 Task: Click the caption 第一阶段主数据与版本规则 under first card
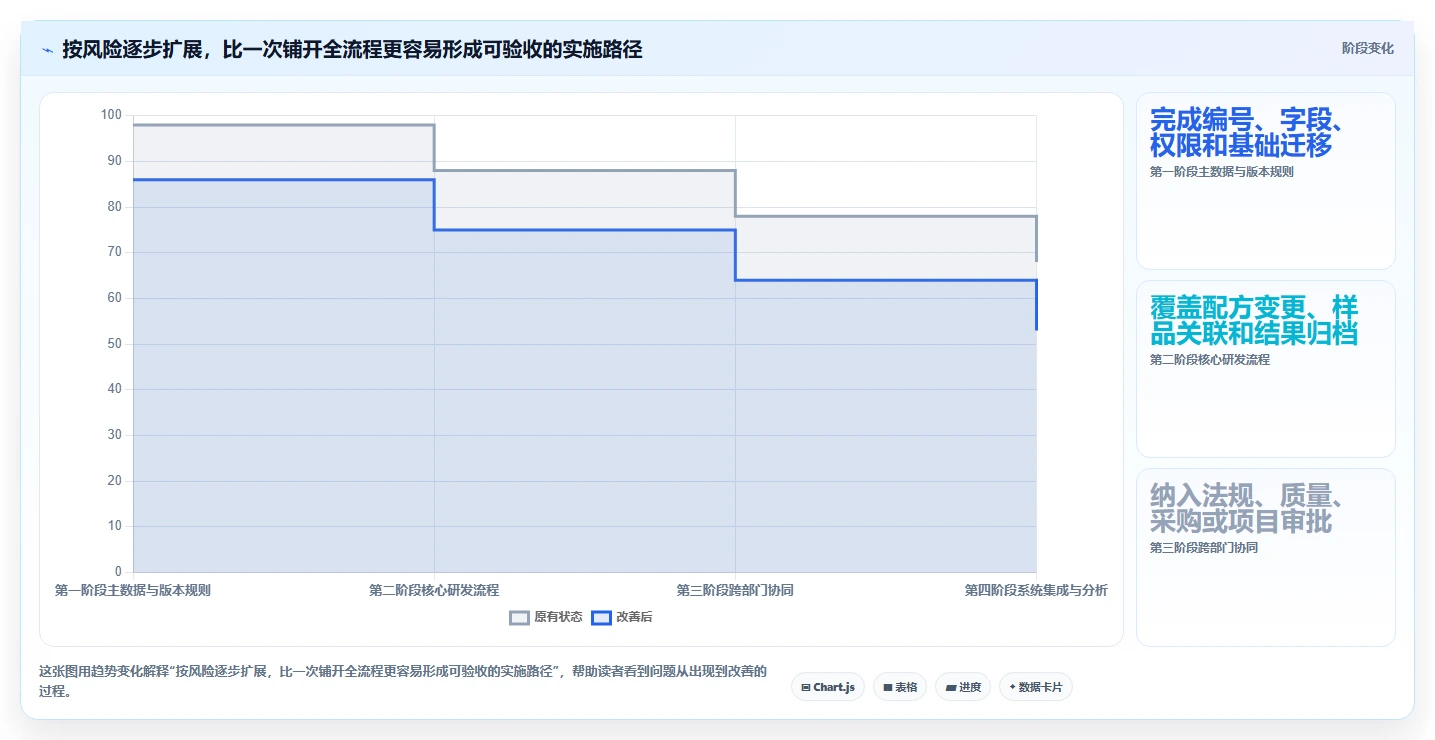point(1222,172)
